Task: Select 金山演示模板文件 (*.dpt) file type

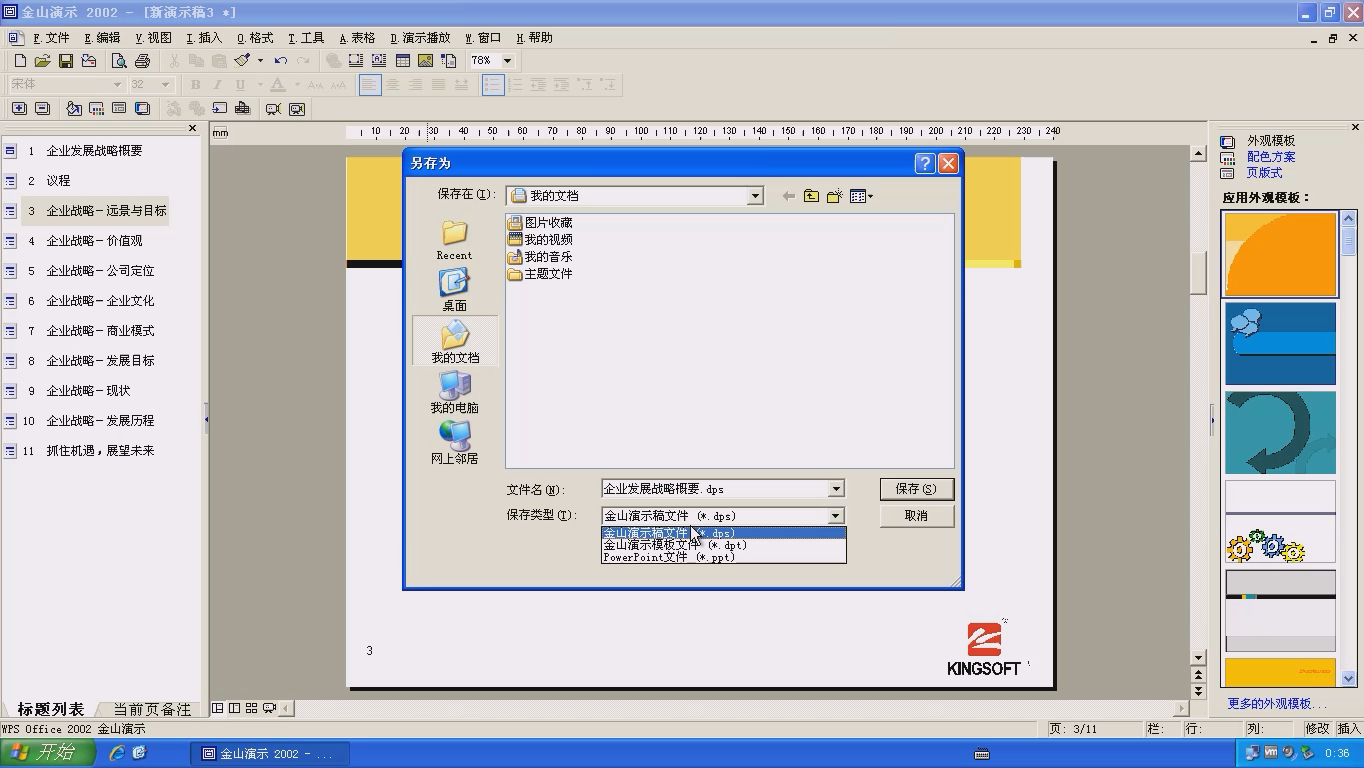Action: tap(724, 545)
